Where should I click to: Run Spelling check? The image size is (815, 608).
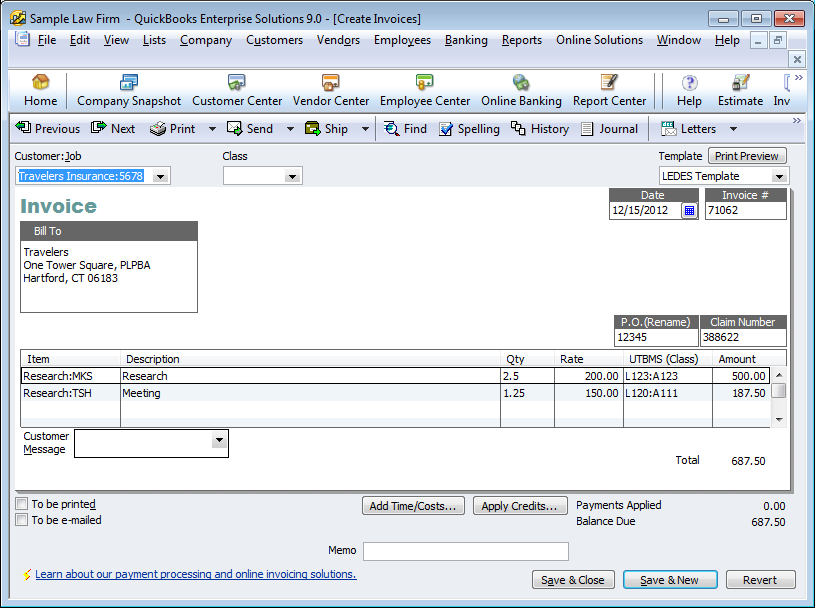469,128
